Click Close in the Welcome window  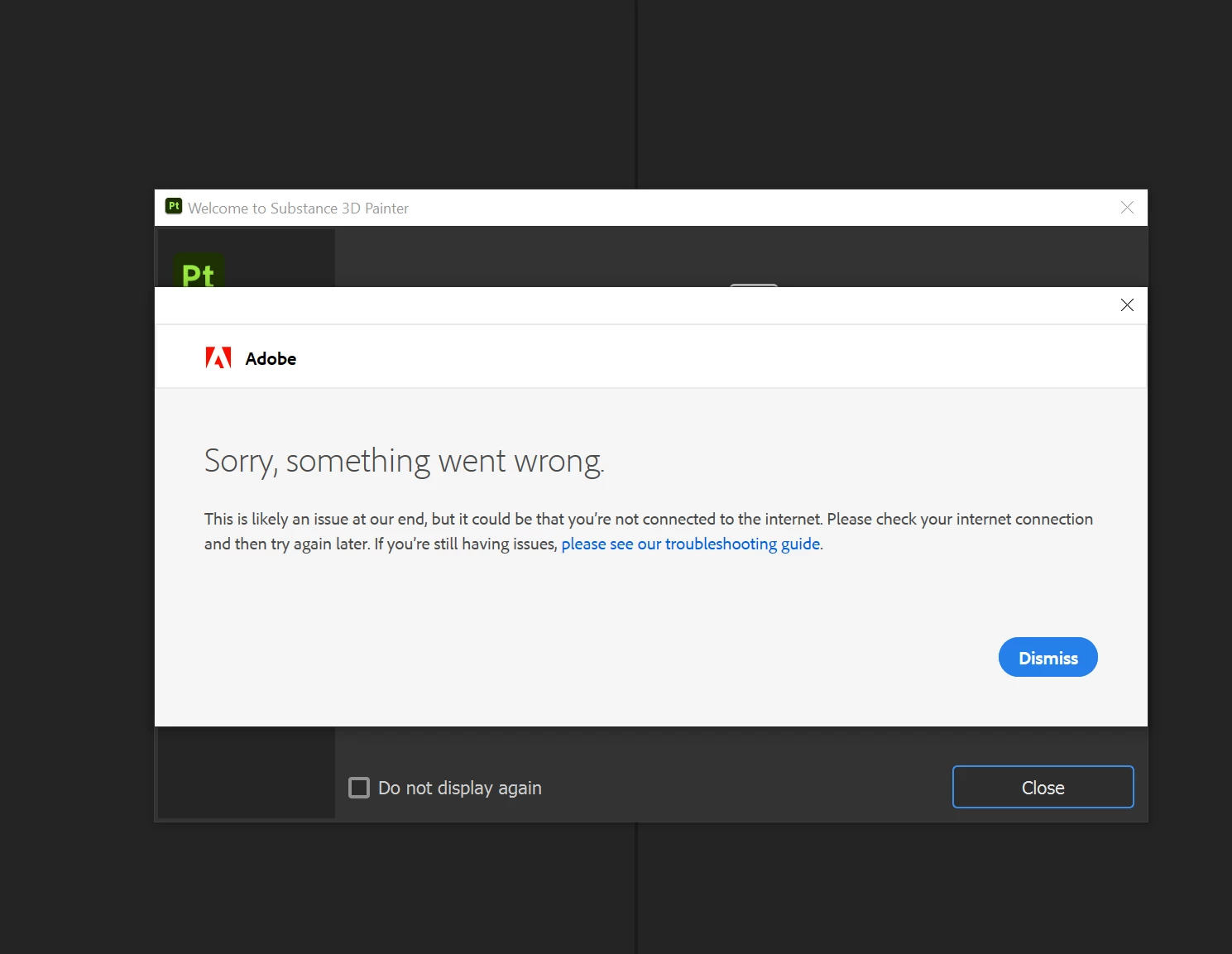click(1043, 787)
